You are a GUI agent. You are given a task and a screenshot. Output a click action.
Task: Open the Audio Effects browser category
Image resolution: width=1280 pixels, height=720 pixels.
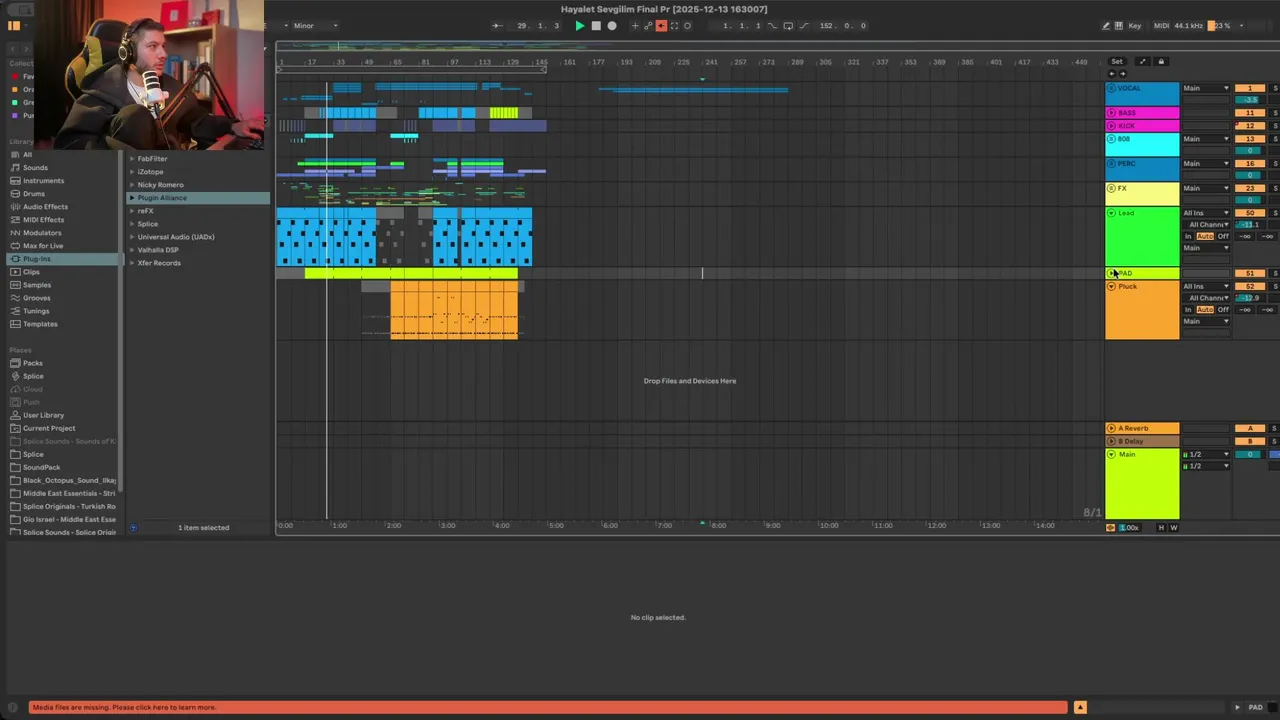(x=45, y=207)
